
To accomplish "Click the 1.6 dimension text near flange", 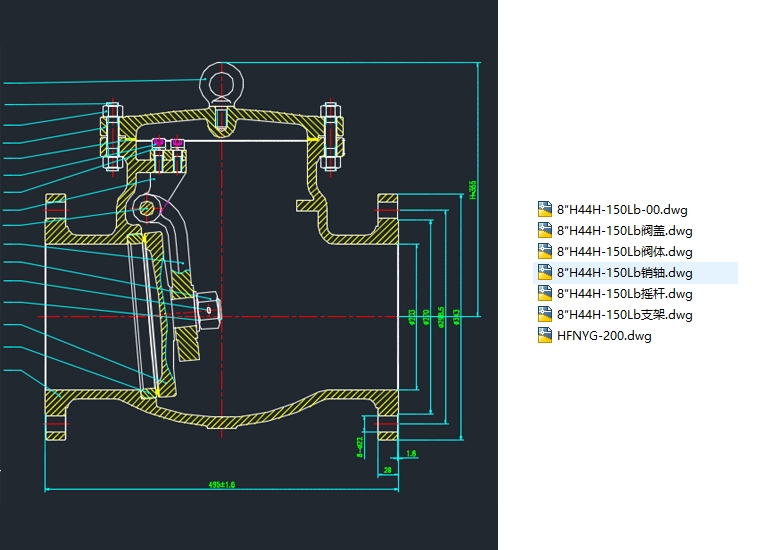I will pos(412,453).
